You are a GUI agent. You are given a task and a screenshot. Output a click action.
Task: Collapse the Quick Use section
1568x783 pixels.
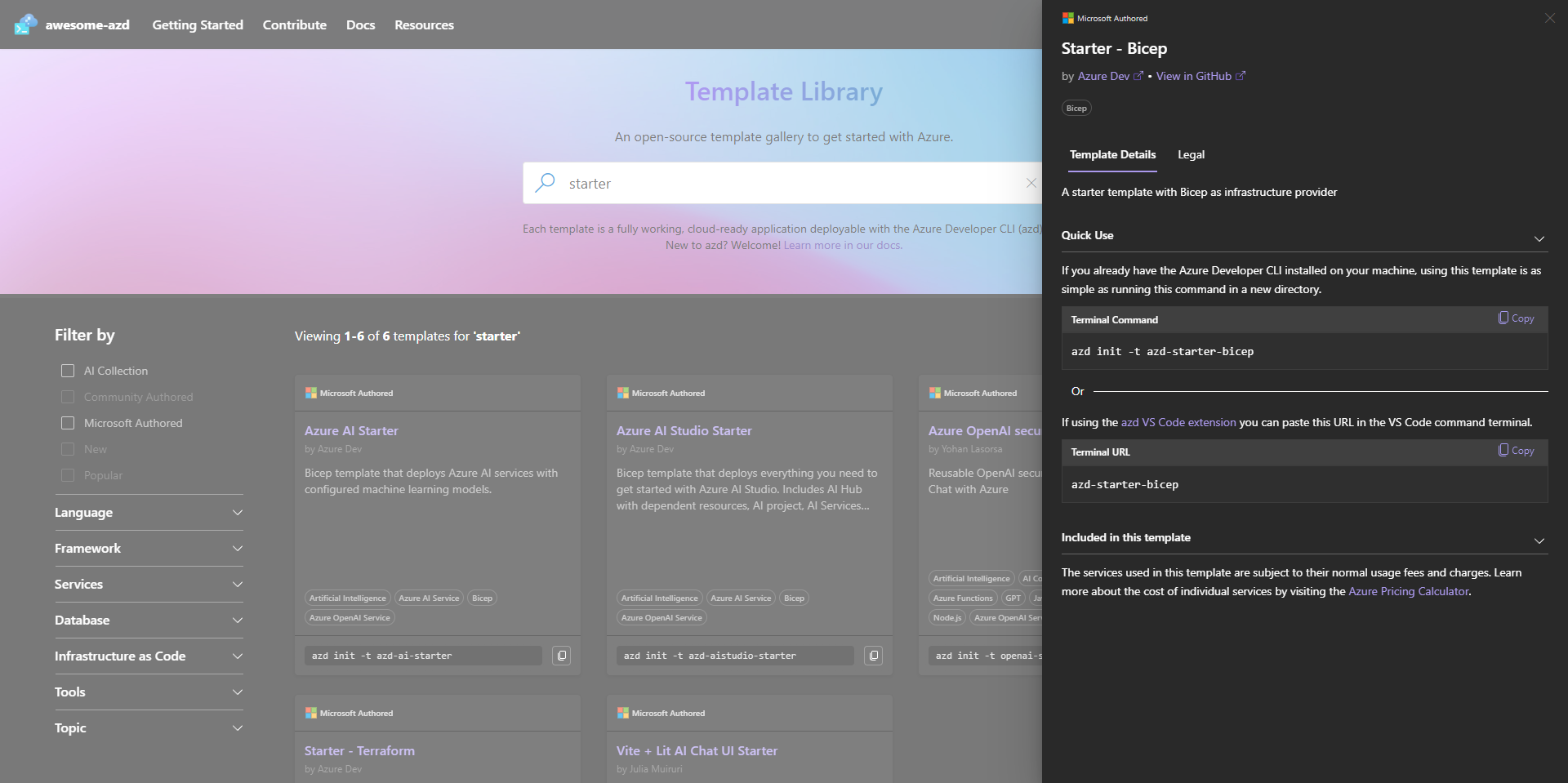click(1539, 238)
